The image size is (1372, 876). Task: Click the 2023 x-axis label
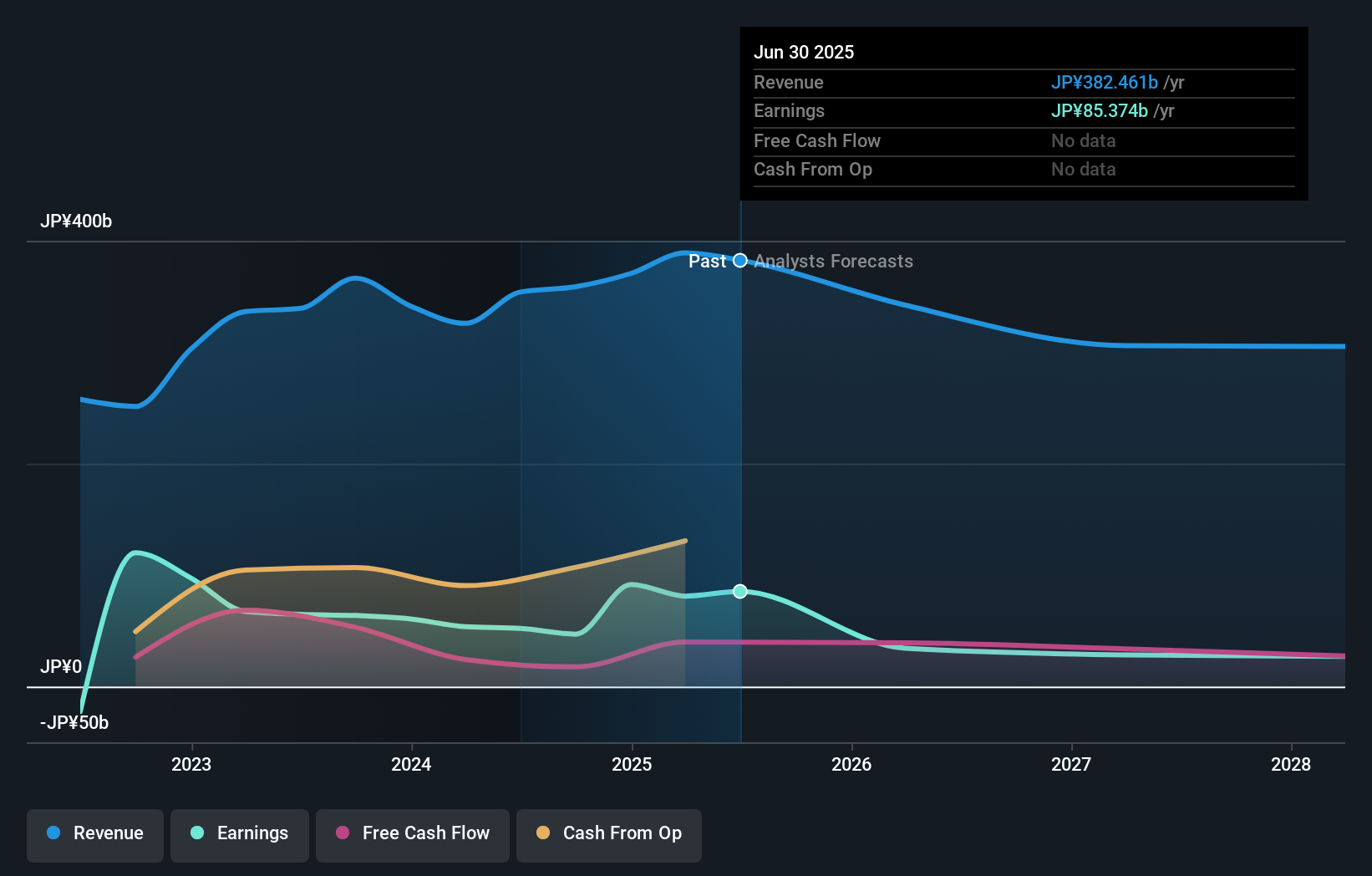191,764
